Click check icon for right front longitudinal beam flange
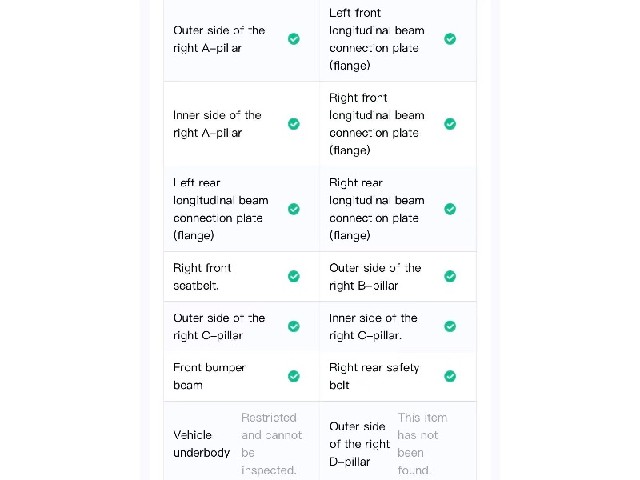The image size is (640, 480). point(450,124)
